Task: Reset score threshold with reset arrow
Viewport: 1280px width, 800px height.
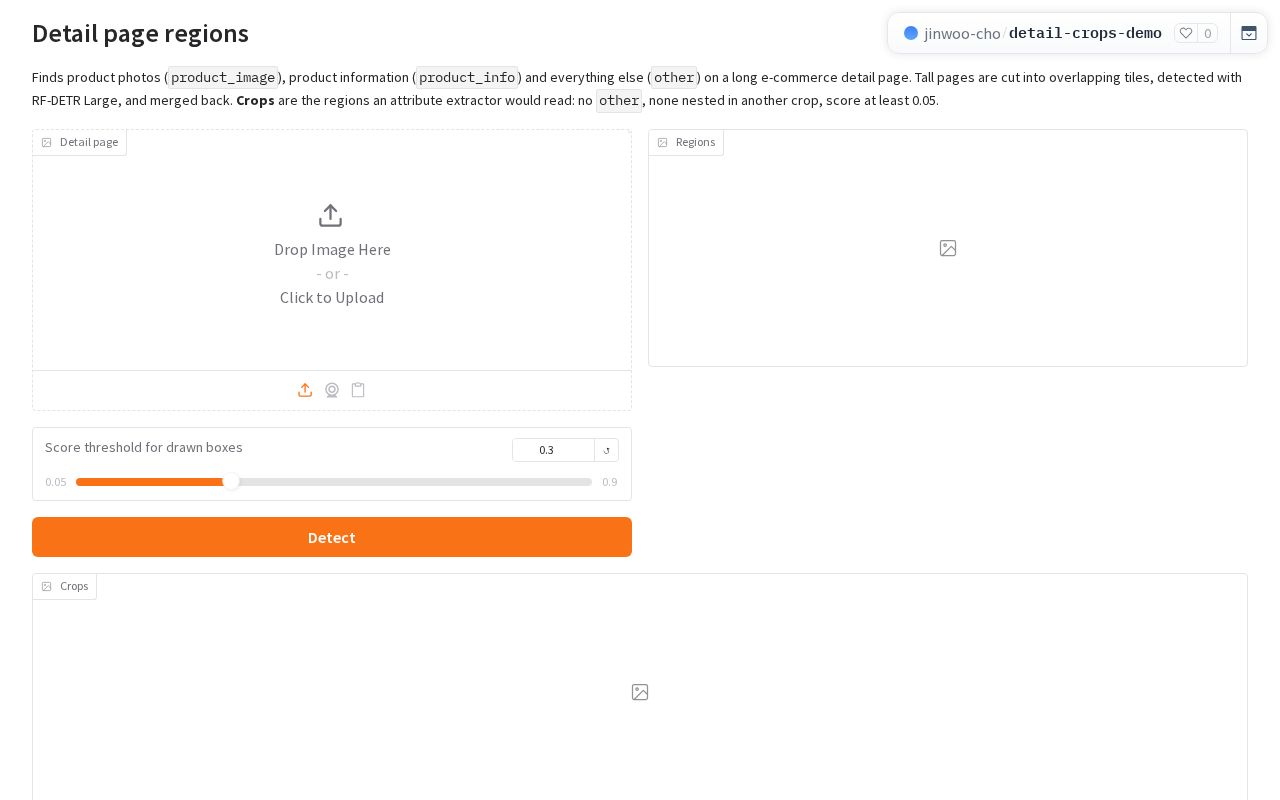Action: click(x=606, y=450)
